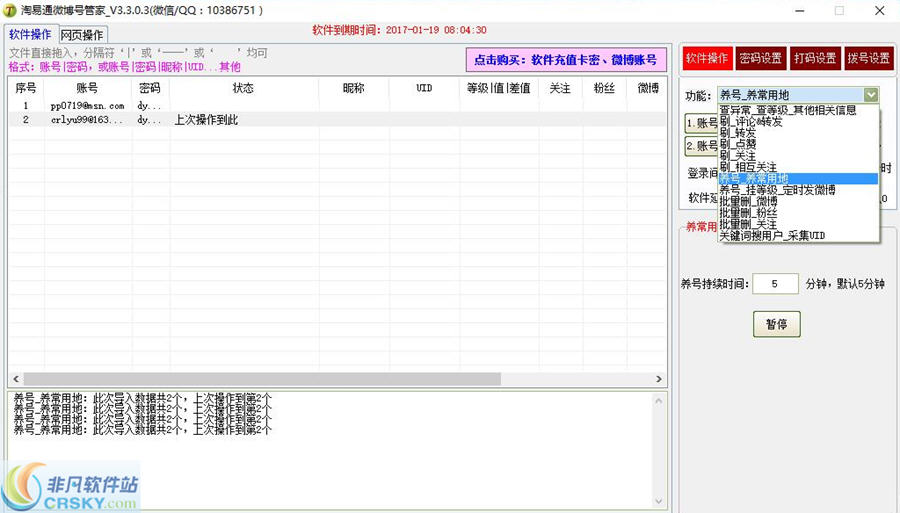Click the app icon in title bar
The height and width of the screenshot is (513, 900).
pos(10,10)
